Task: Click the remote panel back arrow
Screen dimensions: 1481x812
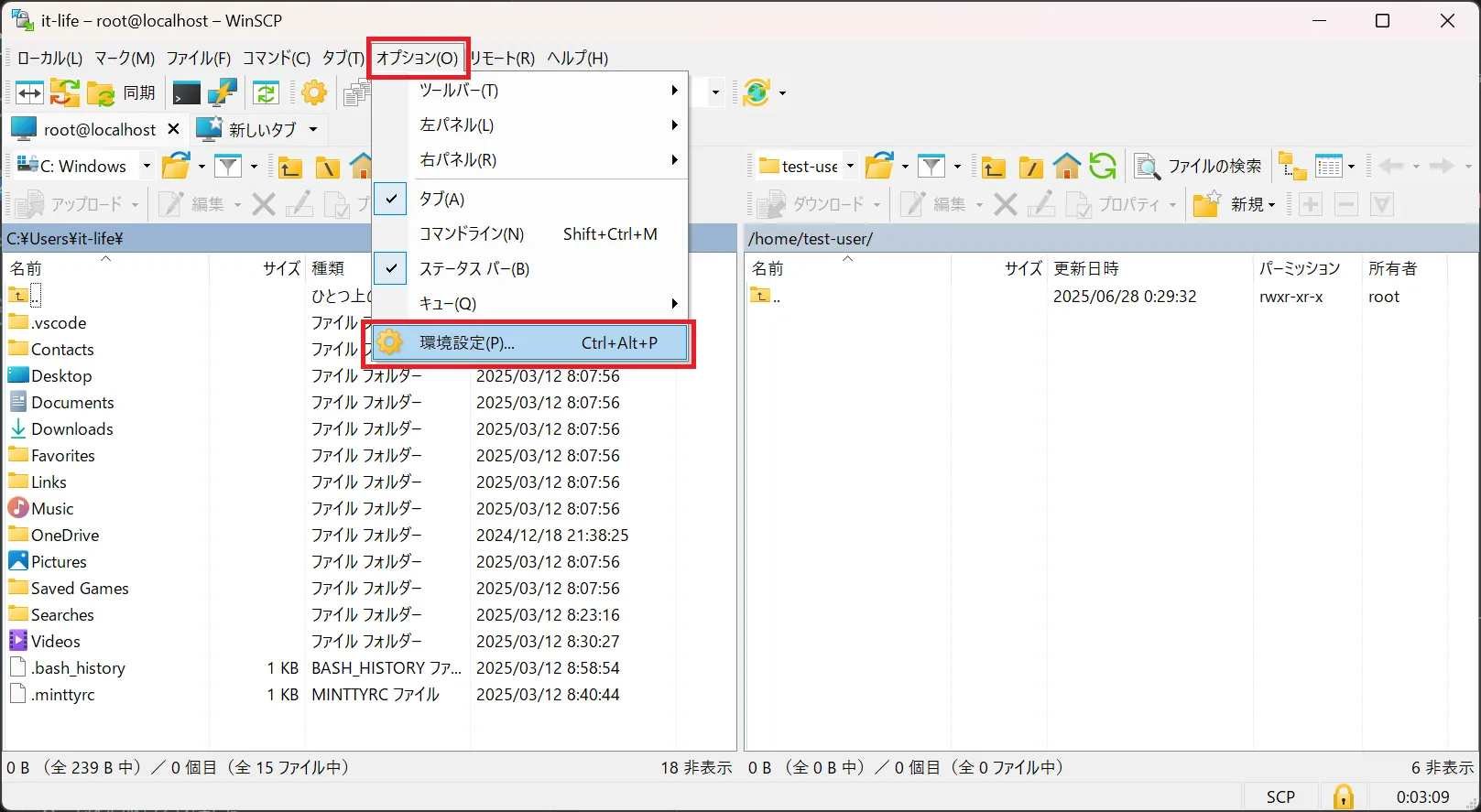Action: [x=1391, y=166]
